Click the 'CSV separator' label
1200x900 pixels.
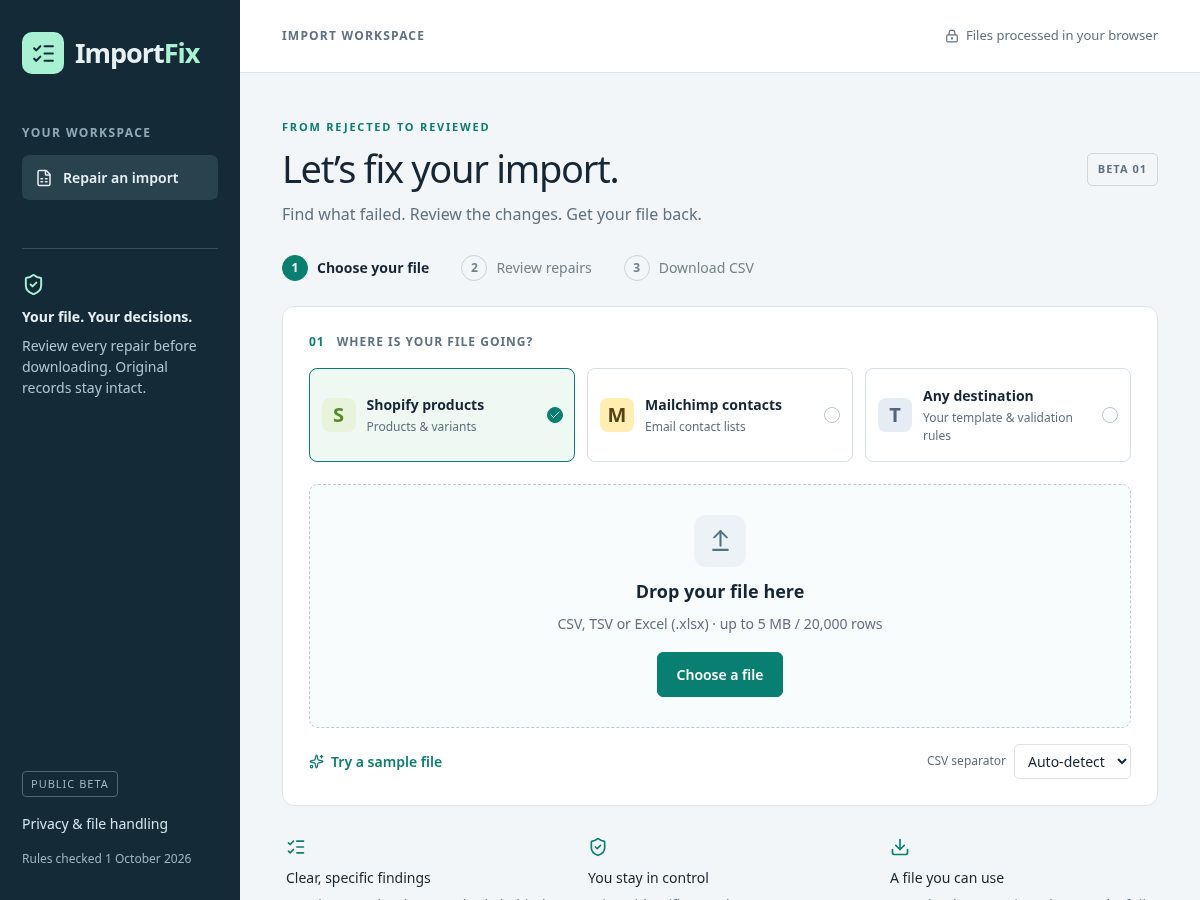pos(966,761)
